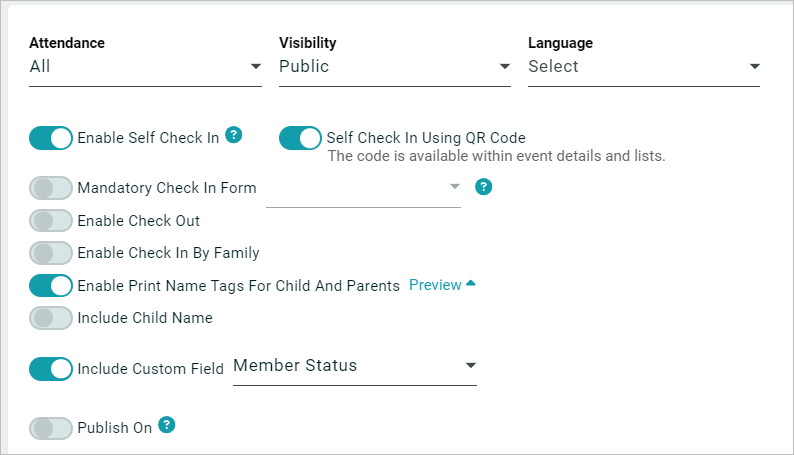Viewport: 794px width, 455px height.
Task: Click the Preview link for name tags
Action: [x=435, y=285]
